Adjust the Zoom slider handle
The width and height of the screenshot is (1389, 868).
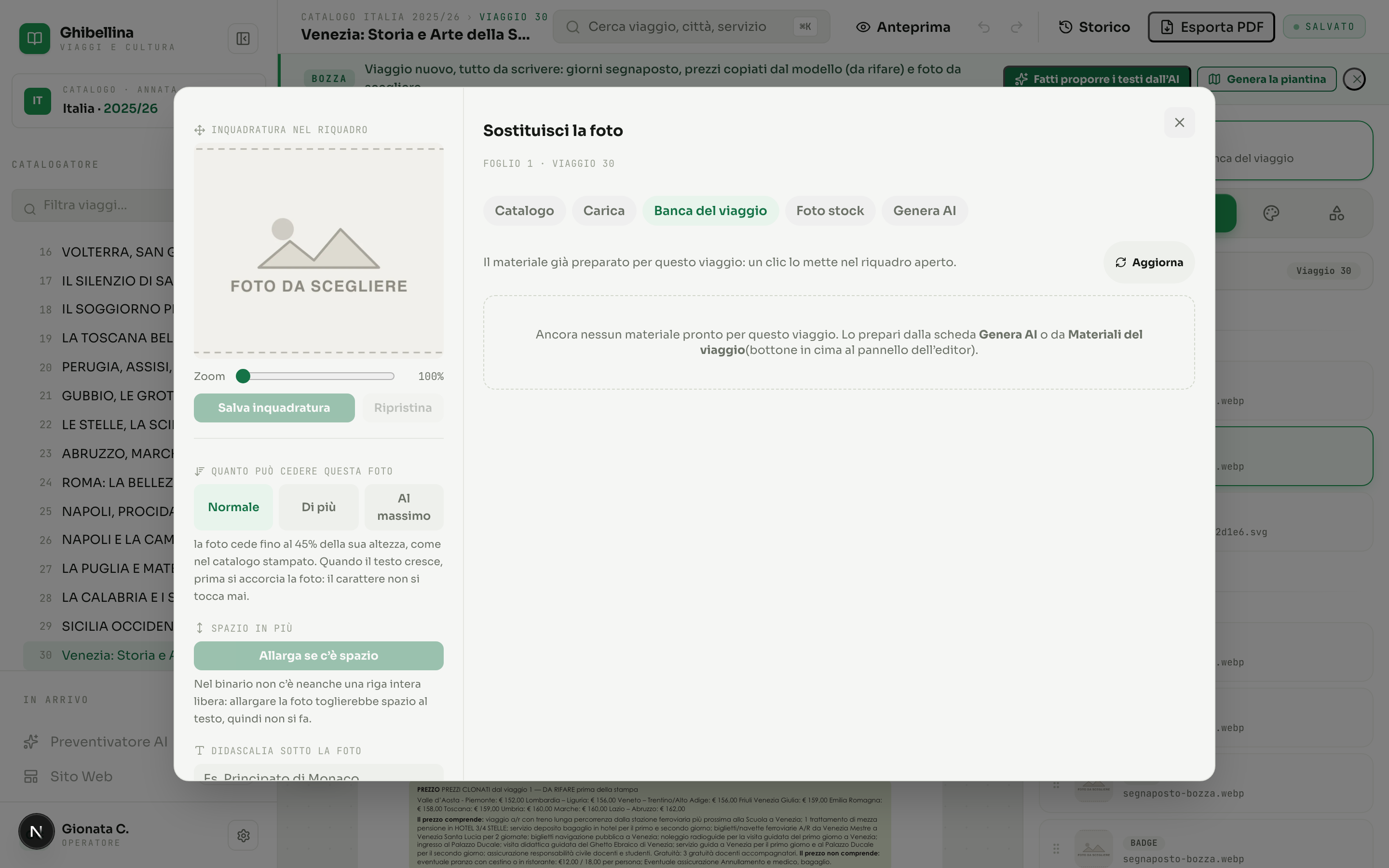point(243,376)
